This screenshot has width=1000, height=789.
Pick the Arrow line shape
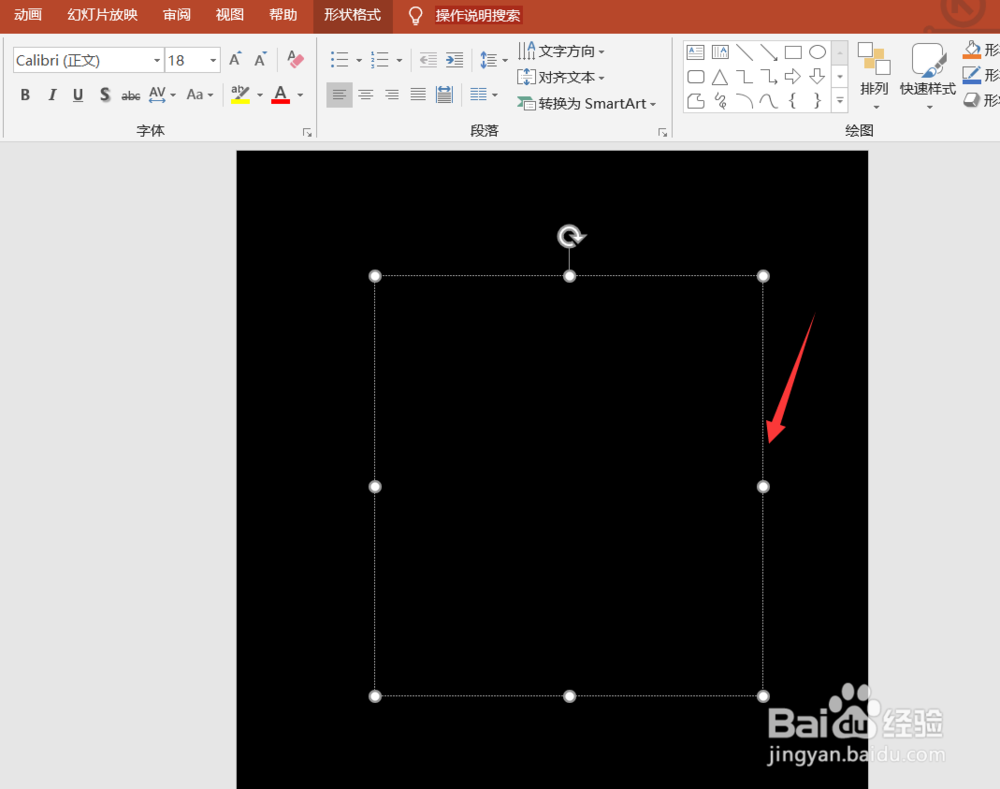[x=768, y=51]
